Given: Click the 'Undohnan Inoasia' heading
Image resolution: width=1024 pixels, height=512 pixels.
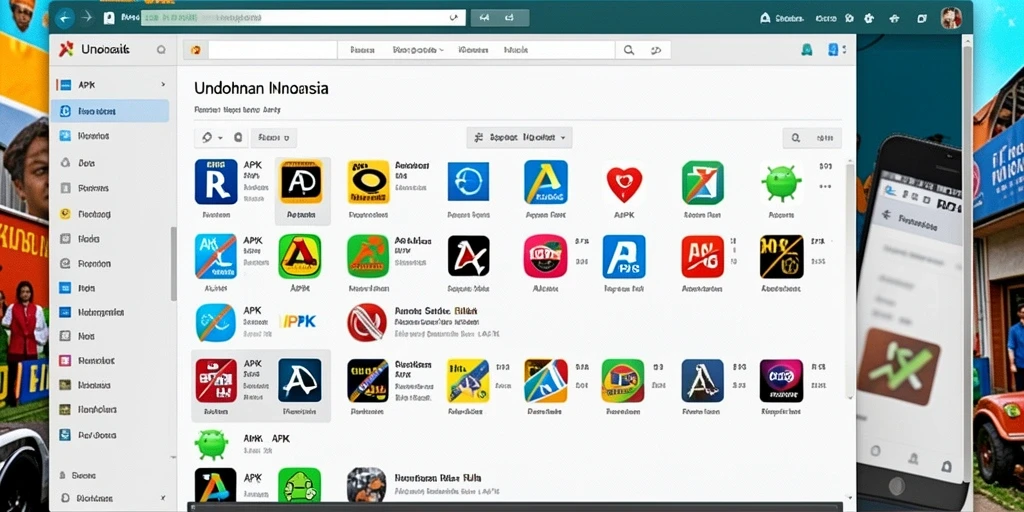Looking at the screenshot, I should pyautogui.click(x=261, y=88).
